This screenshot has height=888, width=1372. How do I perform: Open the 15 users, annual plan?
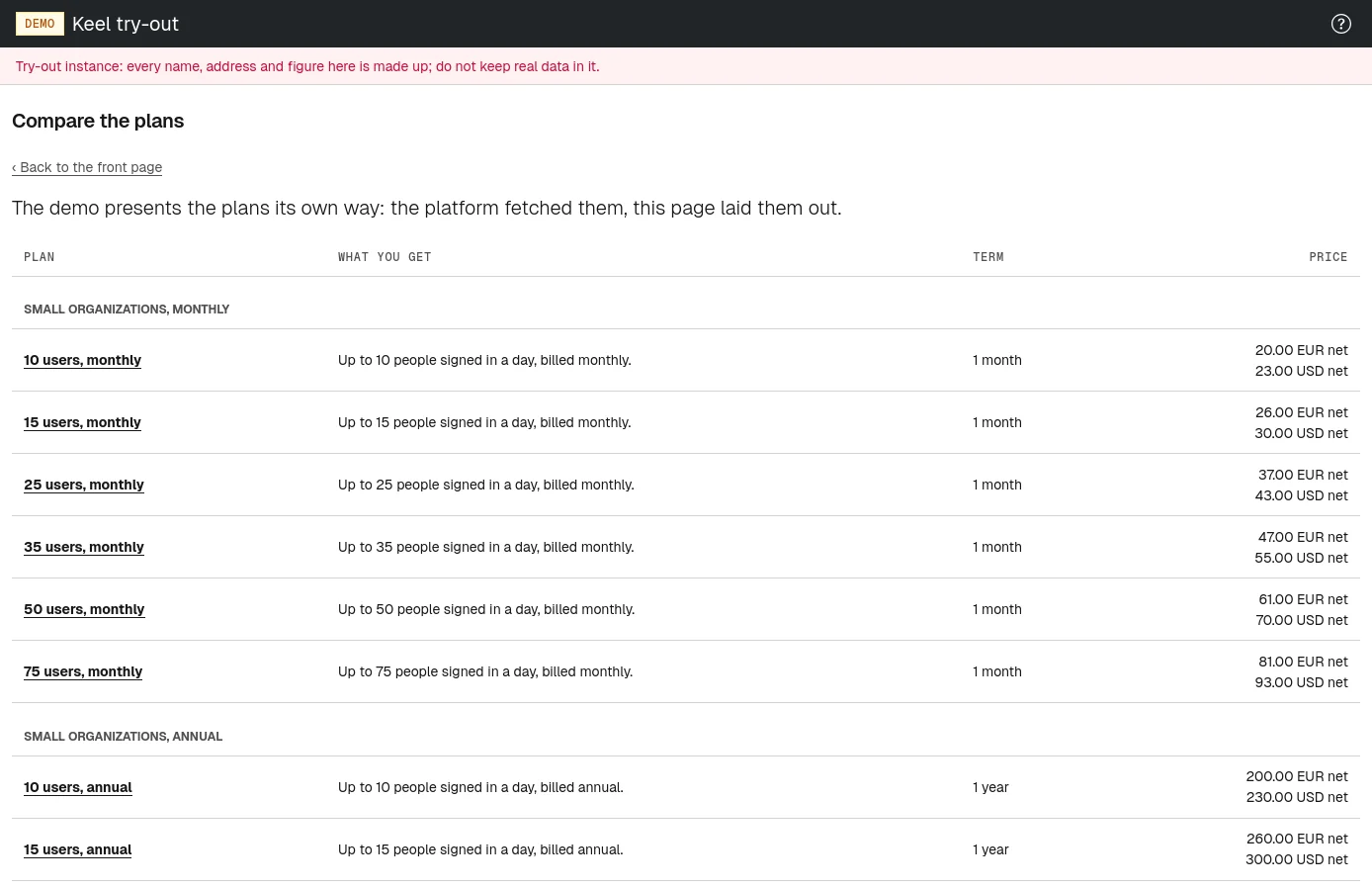point(78,849)
